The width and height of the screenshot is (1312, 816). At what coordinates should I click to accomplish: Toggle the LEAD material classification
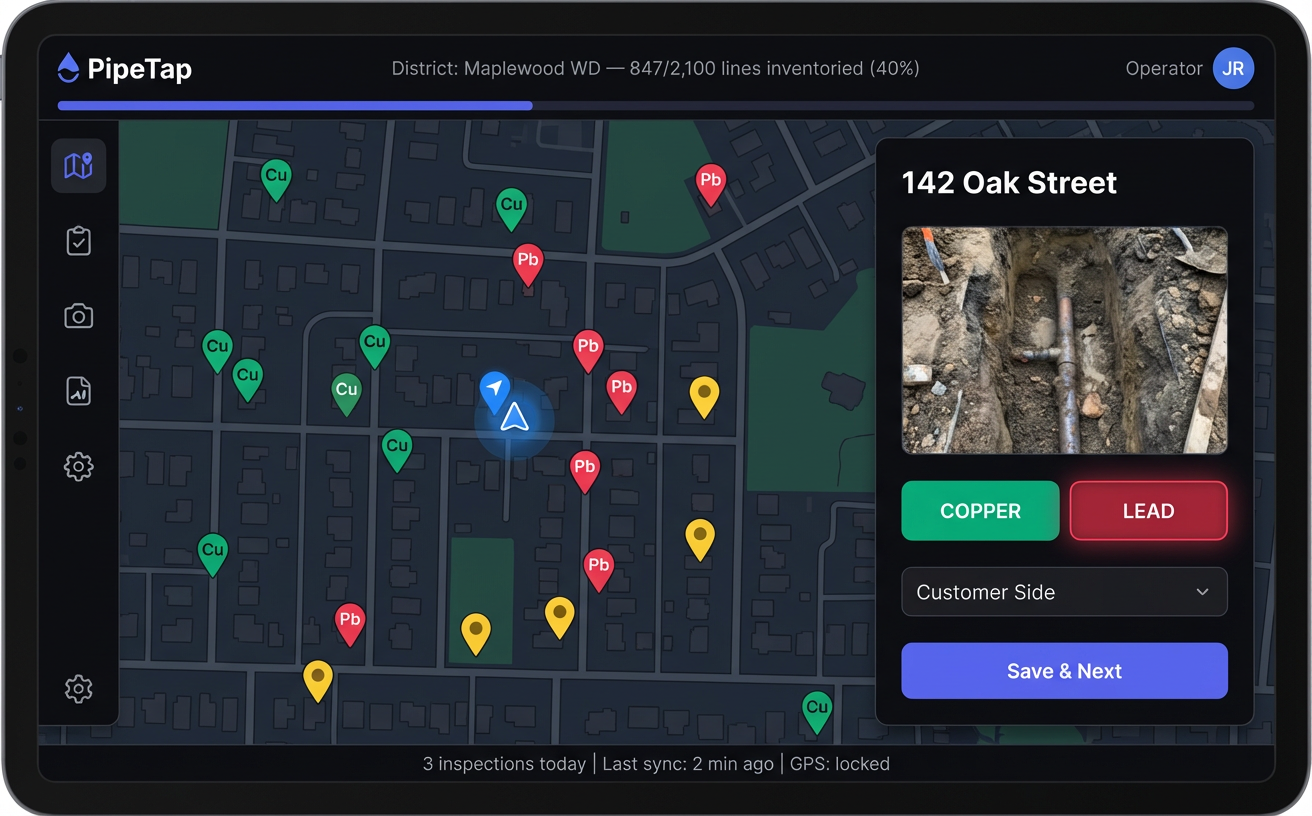point(1148,511)
